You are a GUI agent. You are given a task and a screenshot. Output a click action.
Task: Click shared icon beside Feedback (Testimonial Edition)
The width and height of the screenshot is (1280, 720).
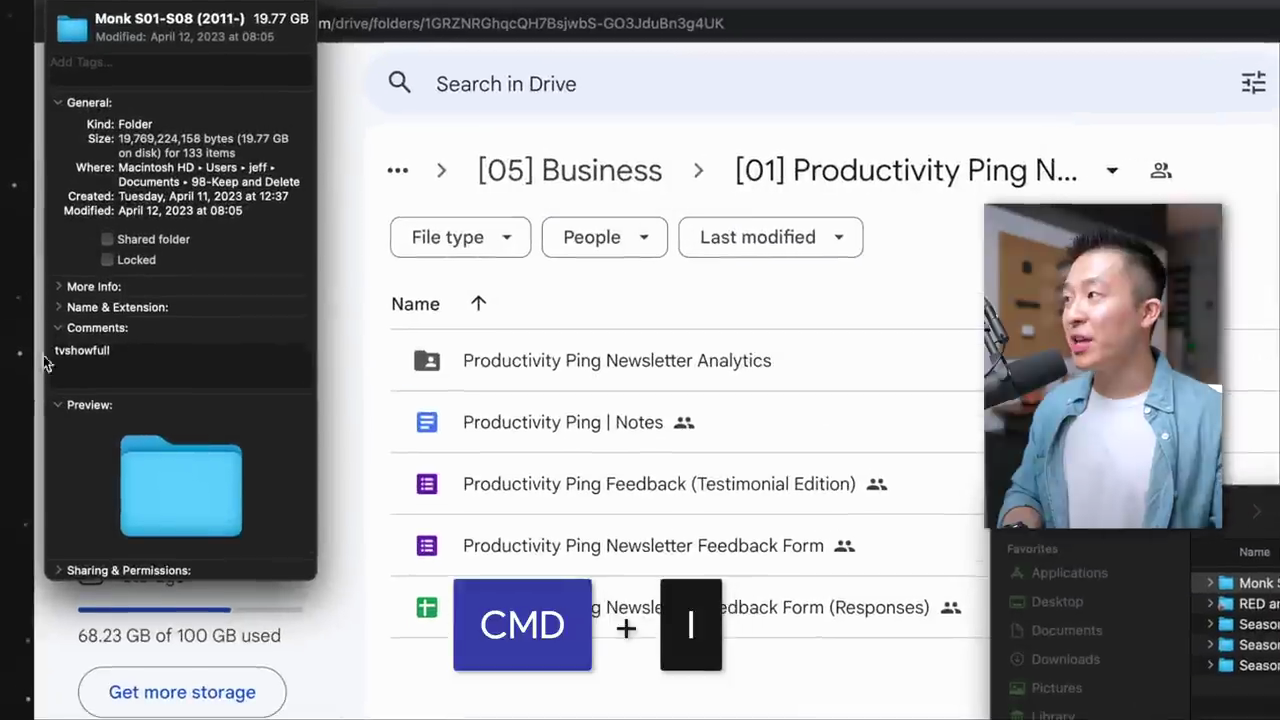(x=877, y=484)
